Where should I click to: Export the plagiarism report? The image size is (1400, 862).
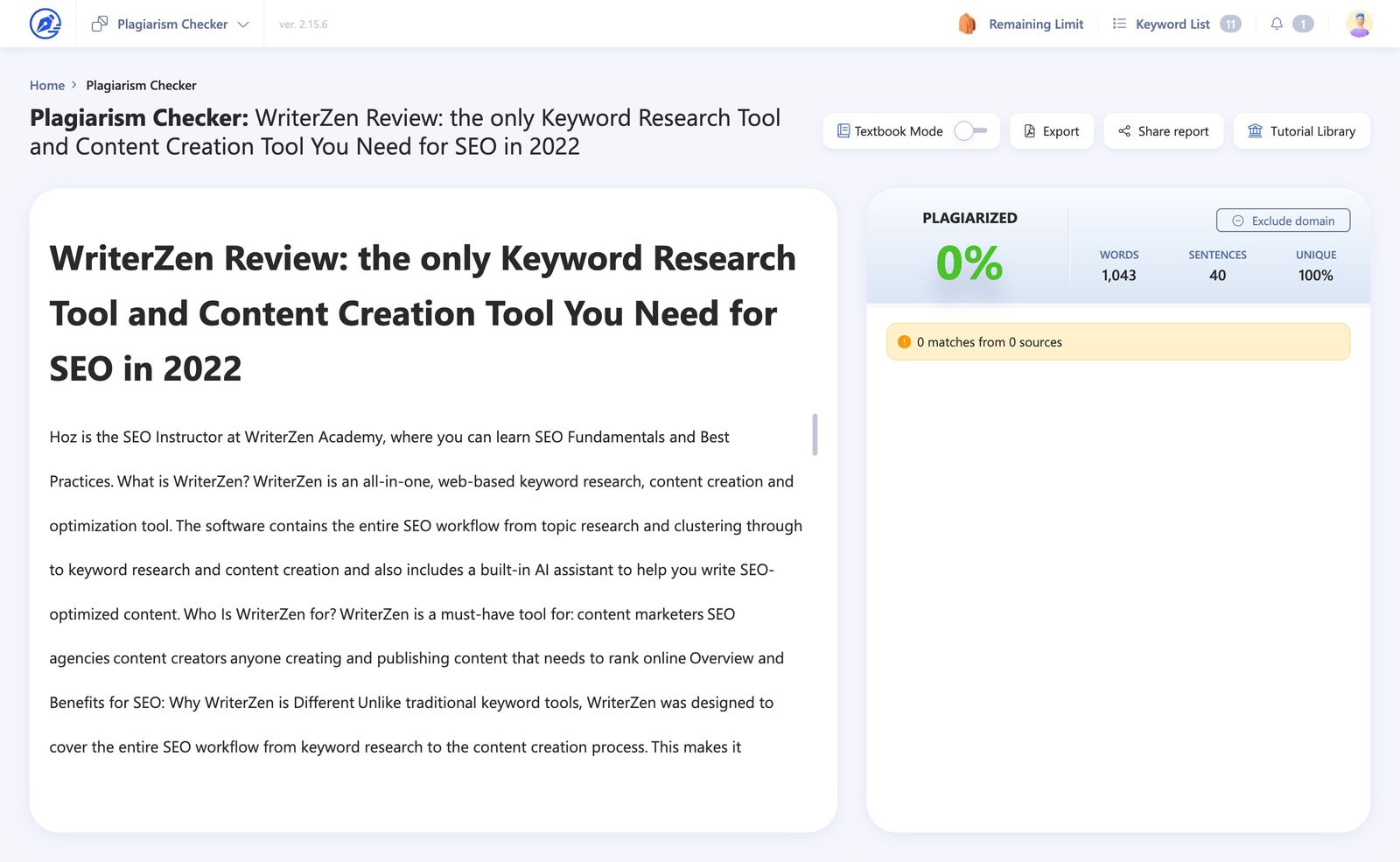(1052, 130)
